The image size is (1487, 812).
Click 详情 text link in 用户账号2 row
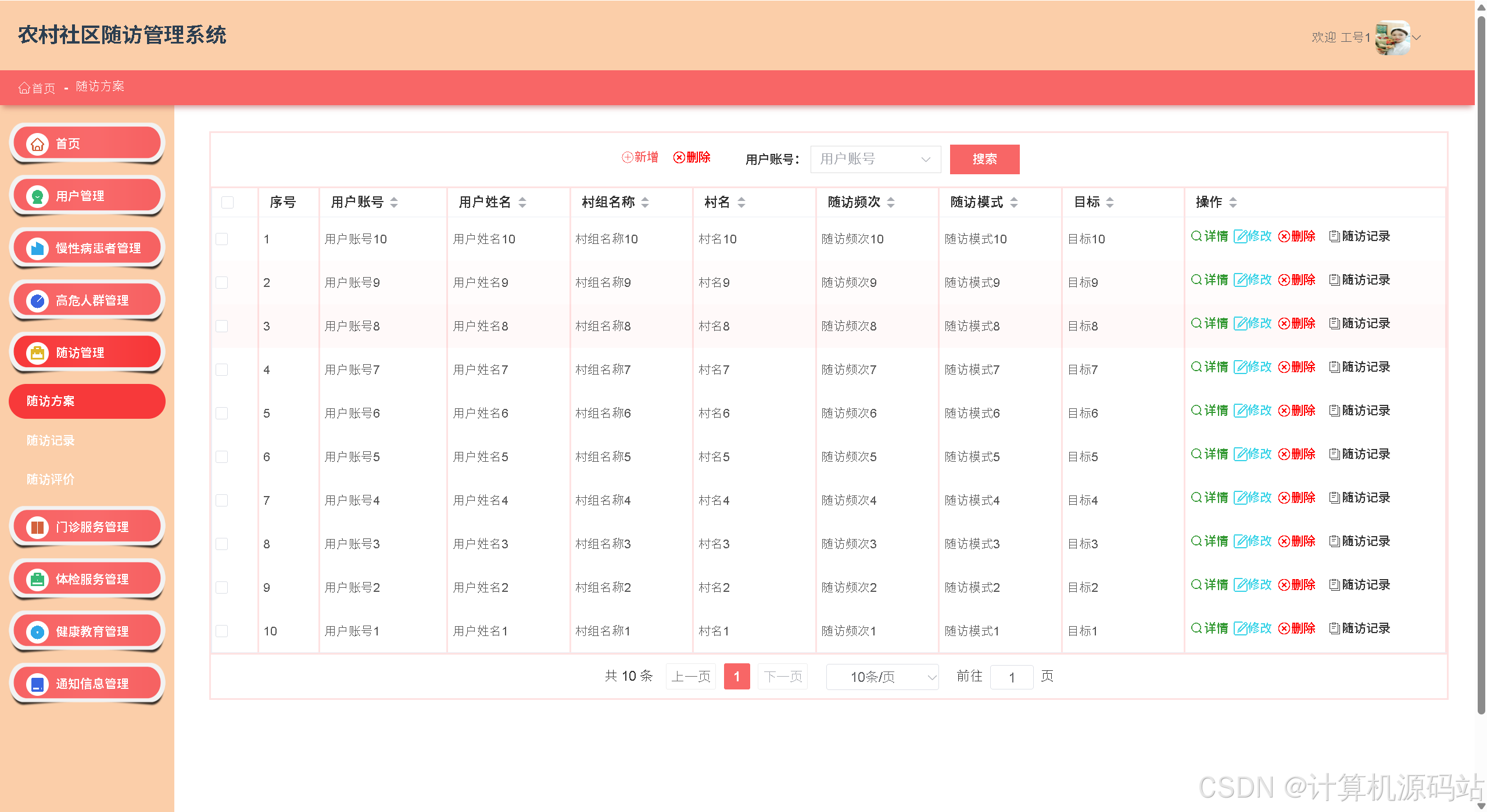tap(1216, 584)
